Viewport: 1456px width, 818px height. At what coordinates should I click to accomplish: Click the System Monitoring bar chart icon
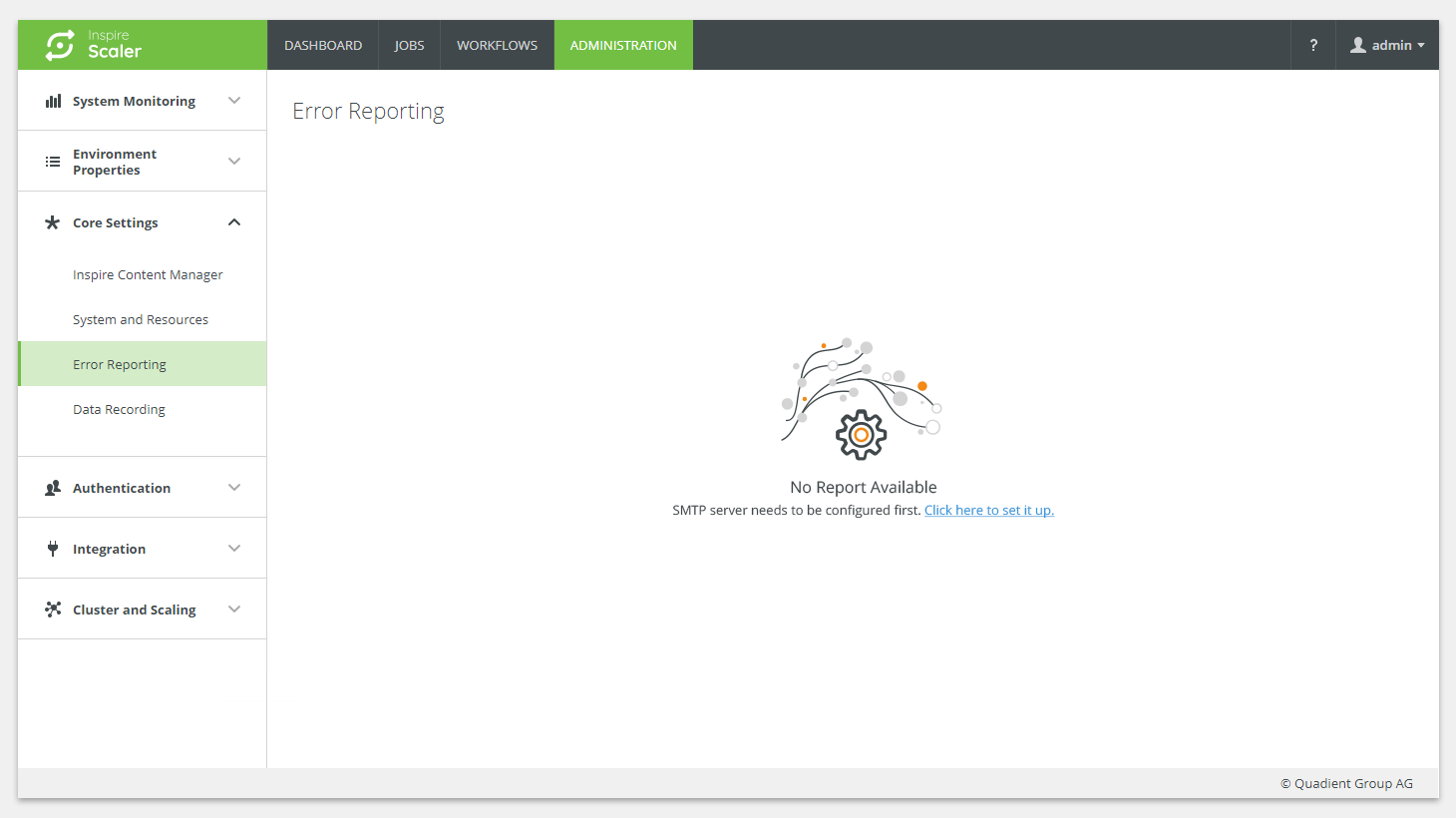point(53,101)
